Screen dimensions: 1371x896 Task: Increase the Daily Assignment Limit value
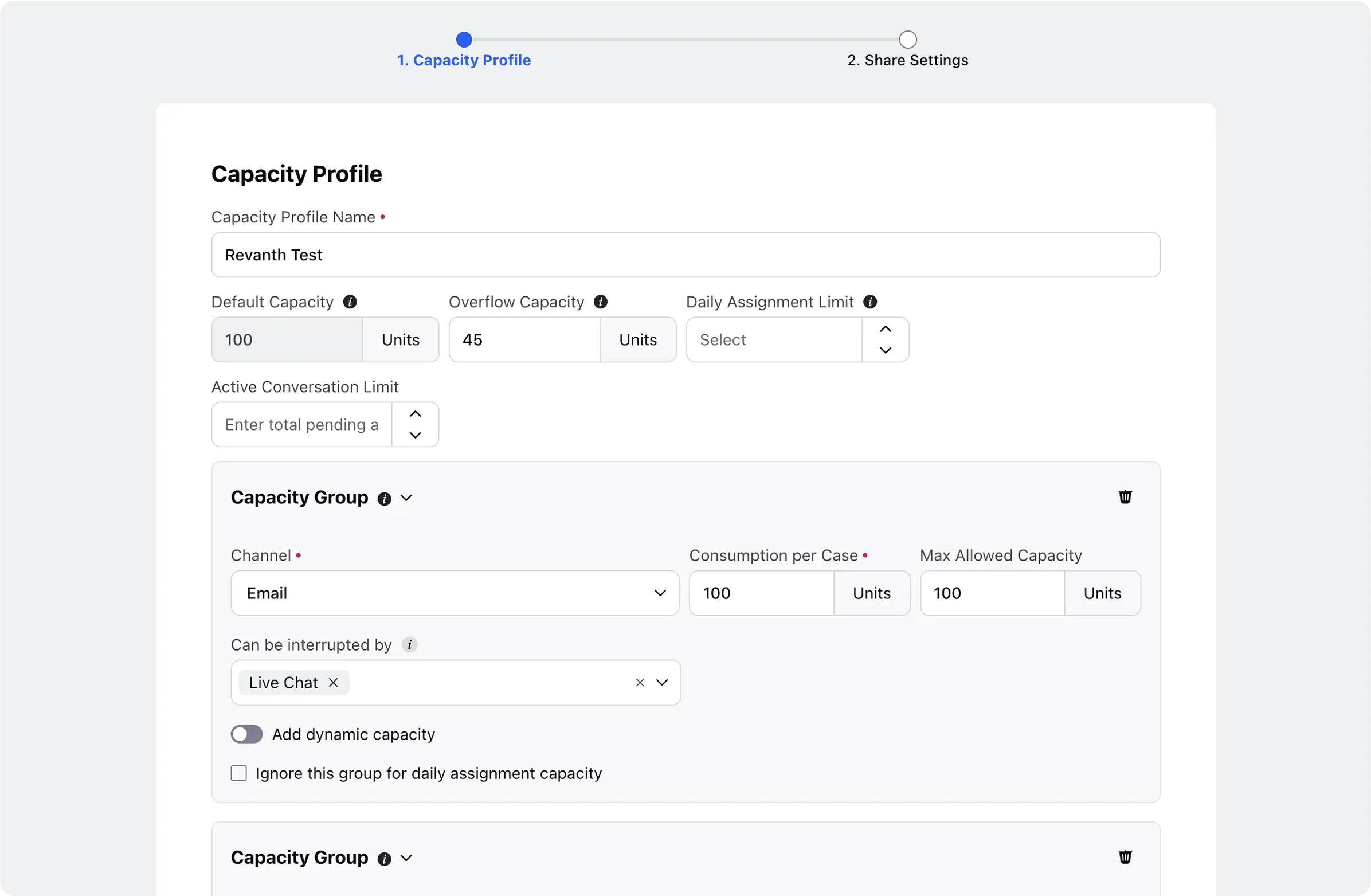coord(886,329)
